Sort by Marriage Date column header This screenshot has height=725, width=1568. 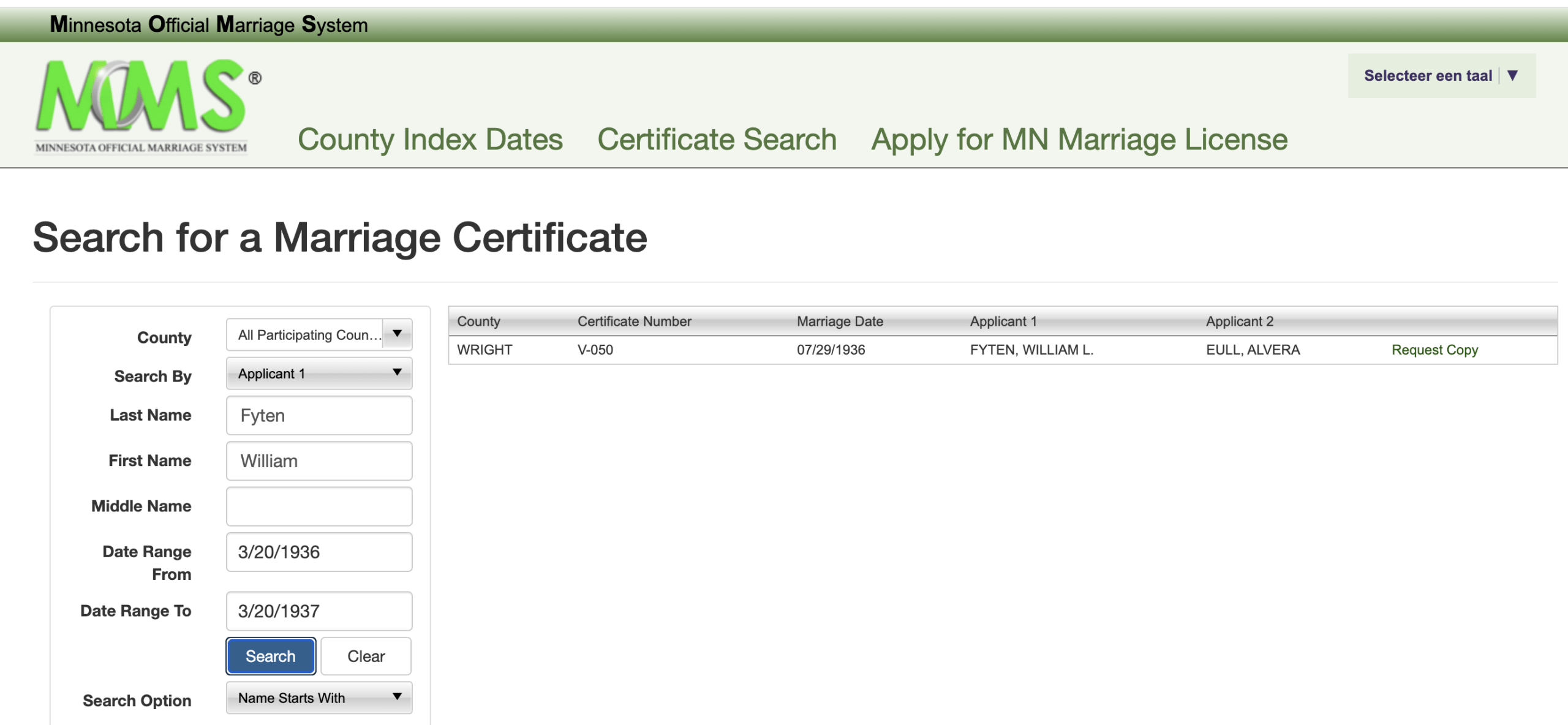pyautogui.click(x=840, y=321)
